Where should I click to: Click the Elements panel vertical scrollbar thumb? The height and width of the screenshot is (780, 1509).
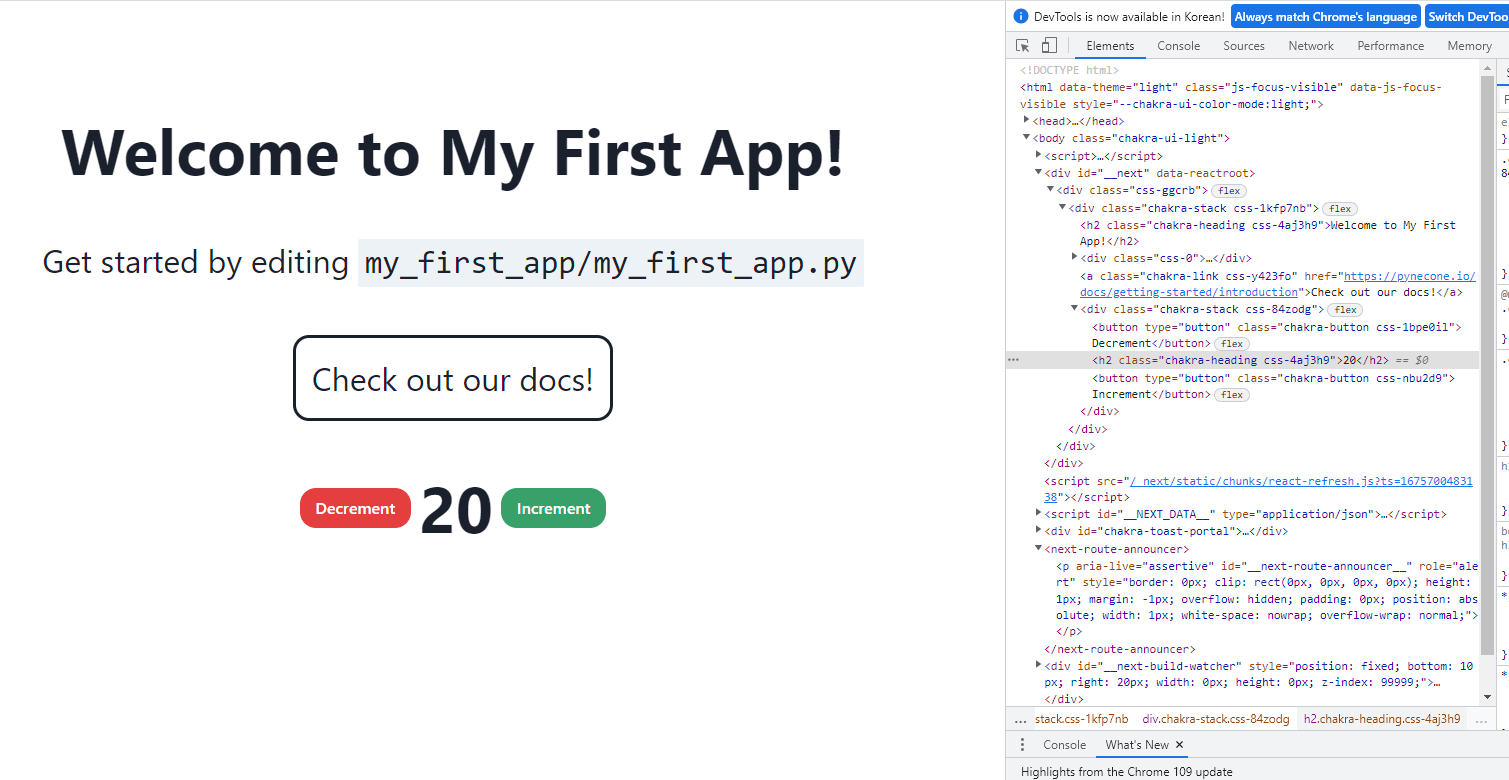pos(1487,365)
